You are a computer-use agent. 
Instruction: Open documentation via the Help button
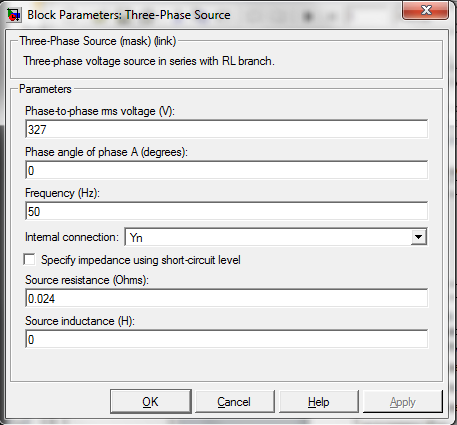coord(319,401)
